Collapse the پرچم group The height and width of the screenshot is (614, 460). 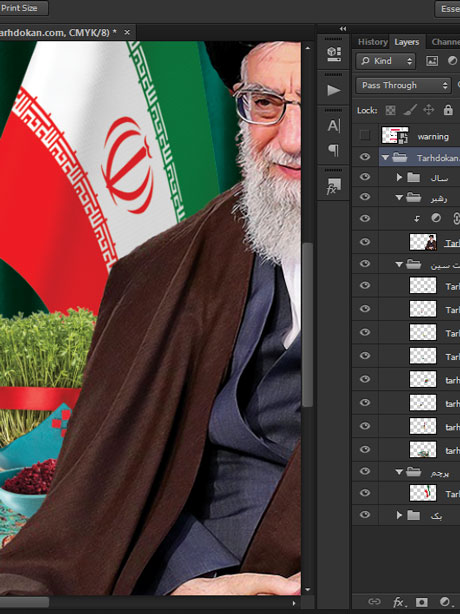coord(399,472)
